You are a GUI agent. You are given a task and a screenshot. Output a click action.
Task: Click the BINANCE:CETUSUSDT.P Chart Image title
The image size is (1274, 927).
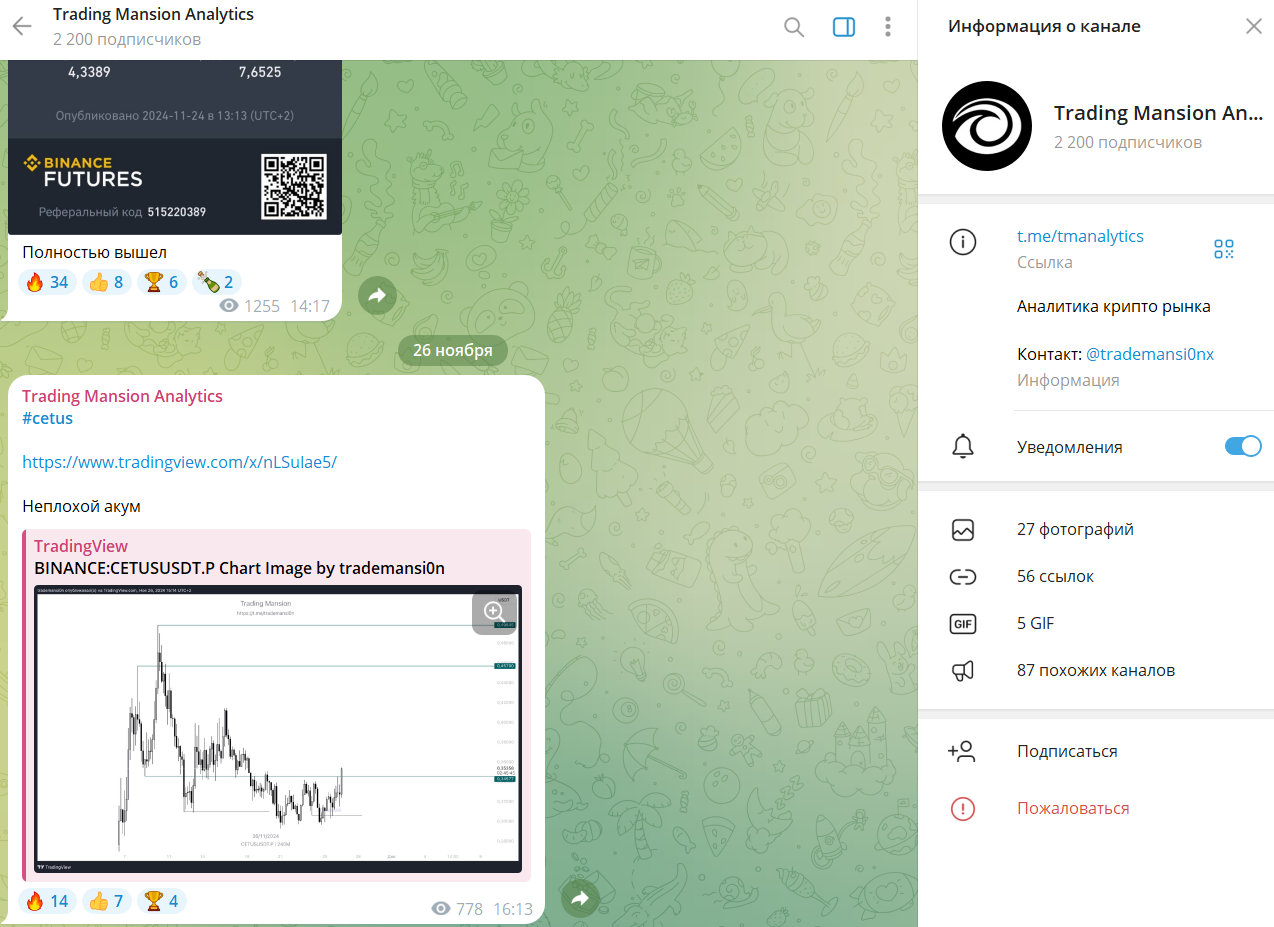(x=239, y=568)
